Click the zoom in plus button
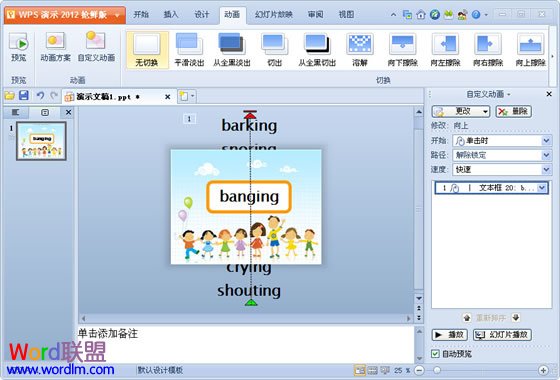Viewport: 560px width, 380px height. click(x=543, y=370)
